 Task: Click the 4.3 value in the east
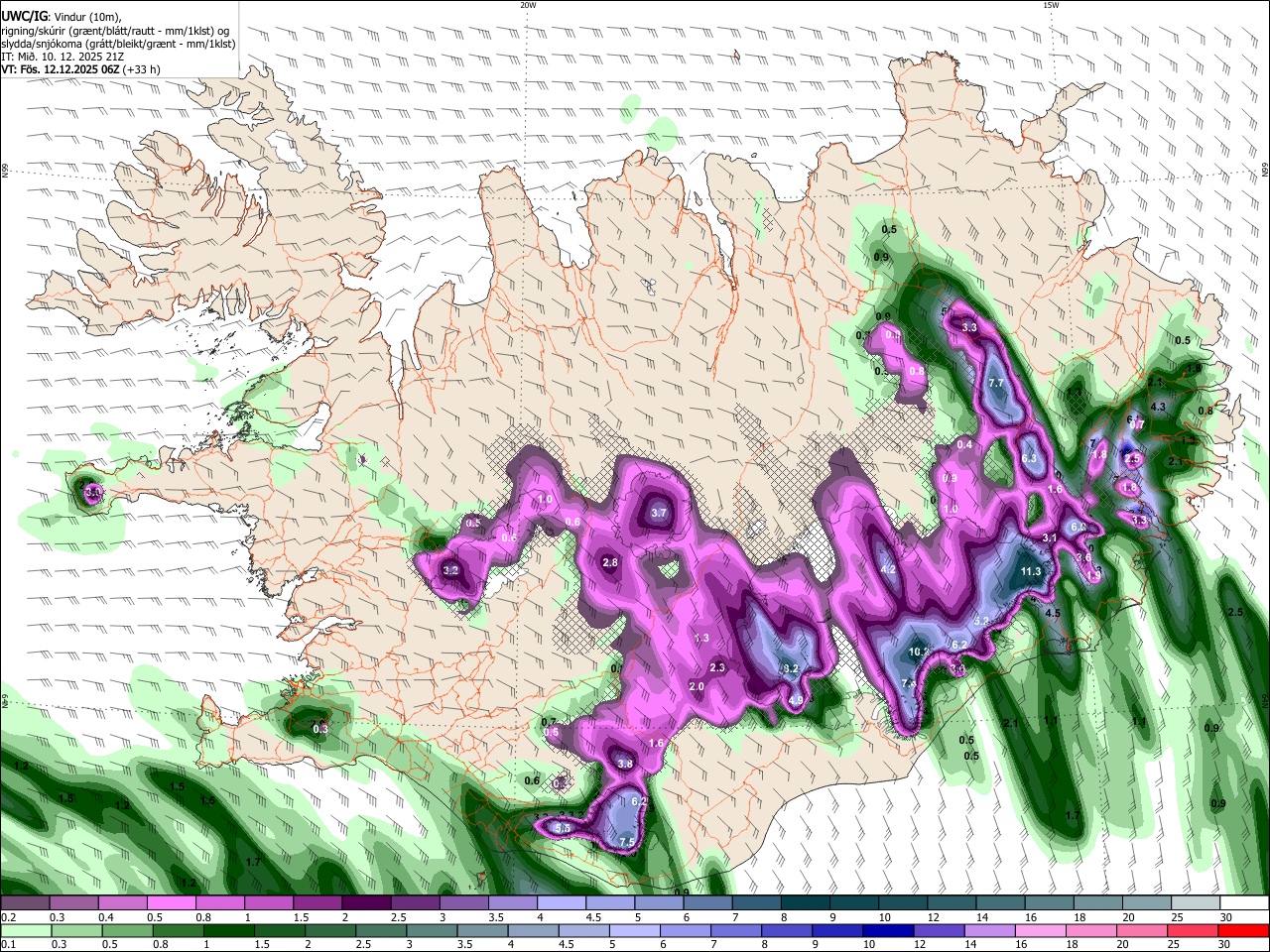(1158, 407)
